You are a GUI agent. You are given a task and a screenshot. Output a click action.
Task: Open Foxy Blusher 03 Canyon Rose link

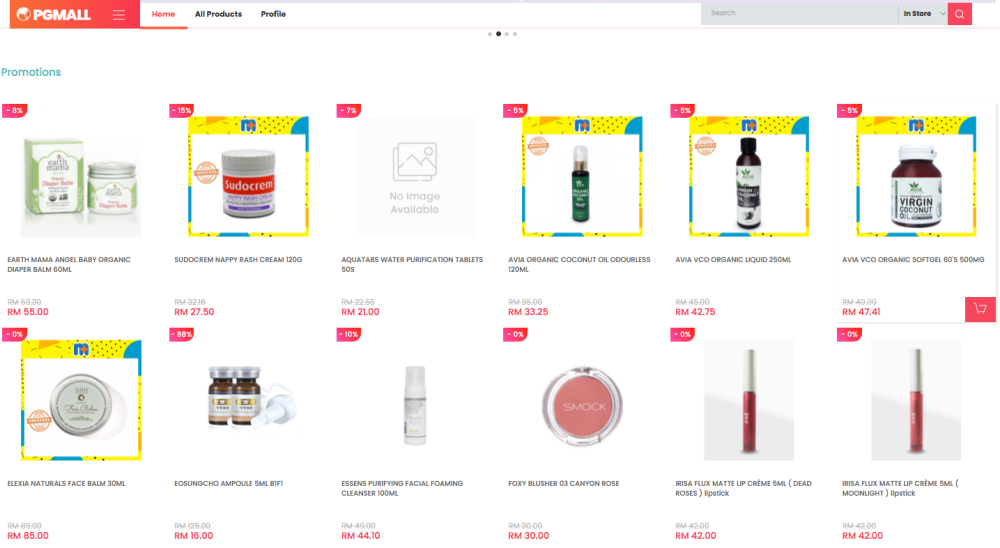(x=563, y=484)
